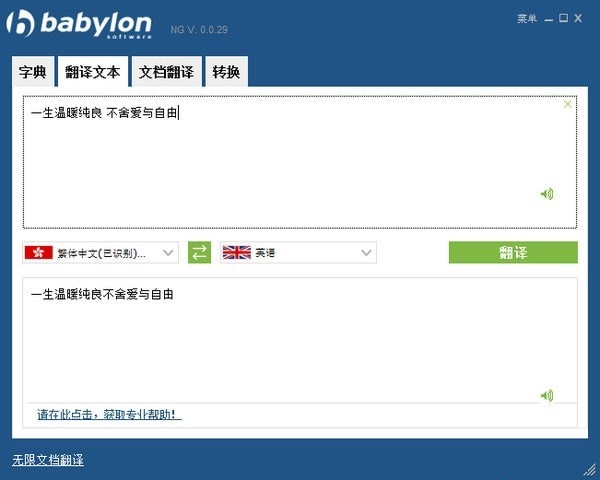The height and width of the screenshot is (480, 600).
Task: Open the 菜单 menu
Action: (x=527, y=18)
